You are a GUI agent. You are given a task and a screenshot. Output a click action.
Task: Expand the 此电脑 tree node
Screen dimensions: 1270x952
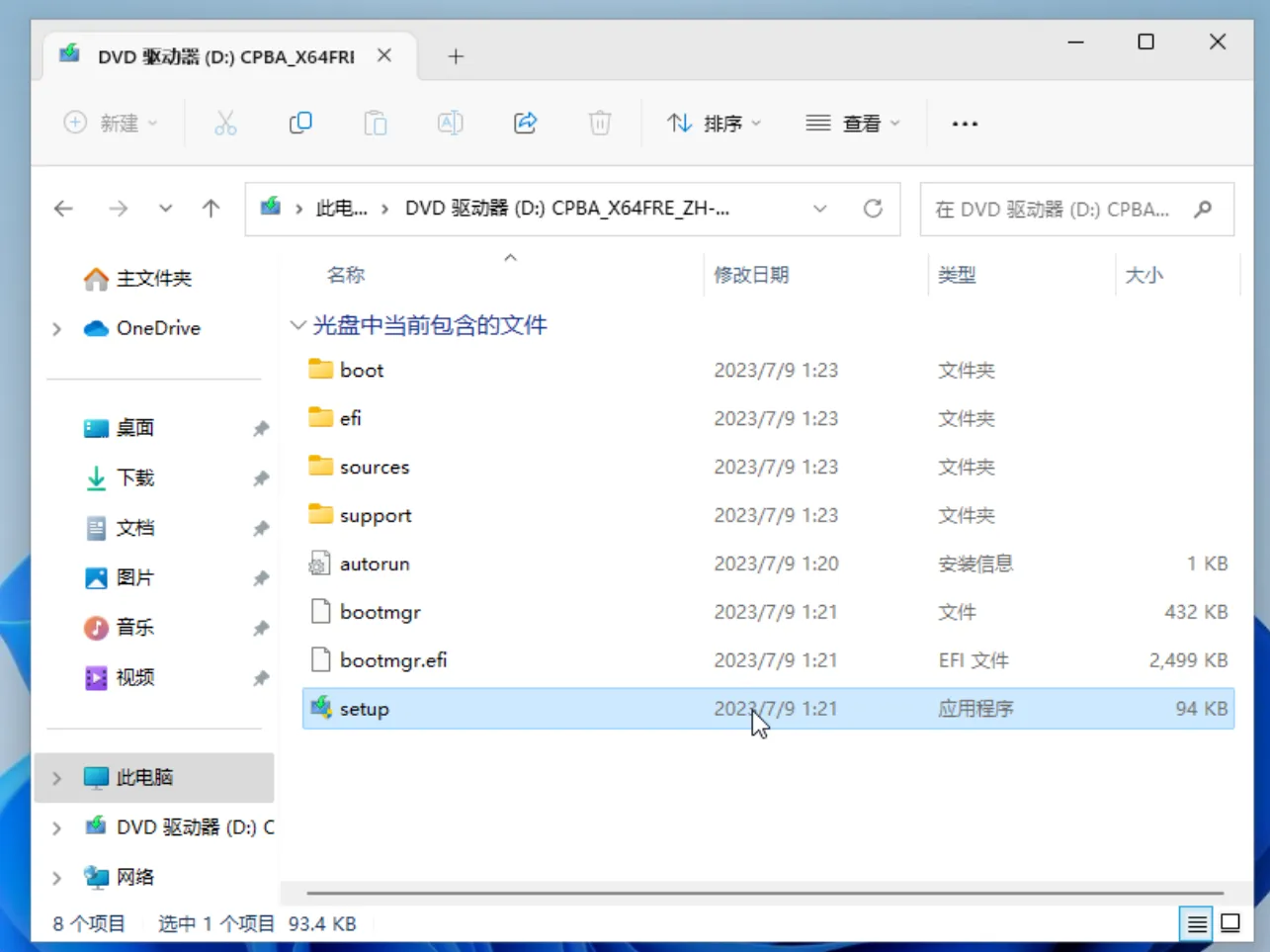[x=56, y=778]
